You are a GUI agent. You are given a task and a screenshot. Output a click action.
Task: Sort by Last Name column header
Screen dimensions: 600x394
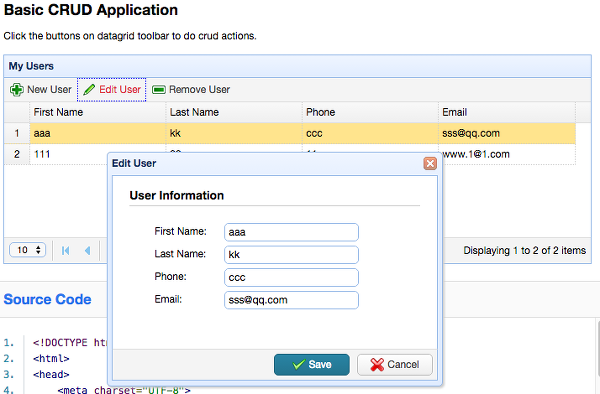tap(234, 112)
